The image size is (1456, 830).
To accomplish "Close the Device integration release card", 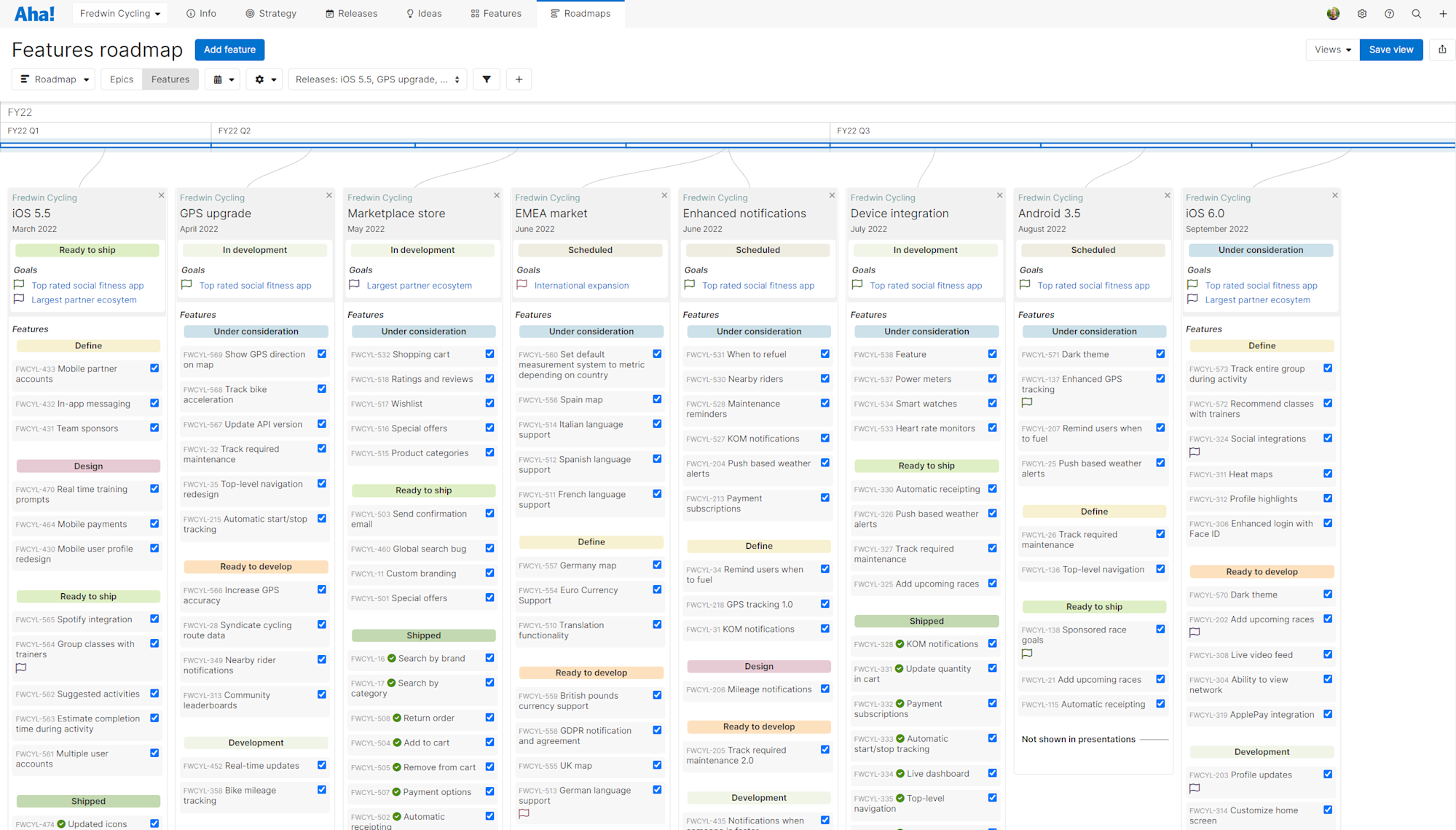I will point(999,195).
